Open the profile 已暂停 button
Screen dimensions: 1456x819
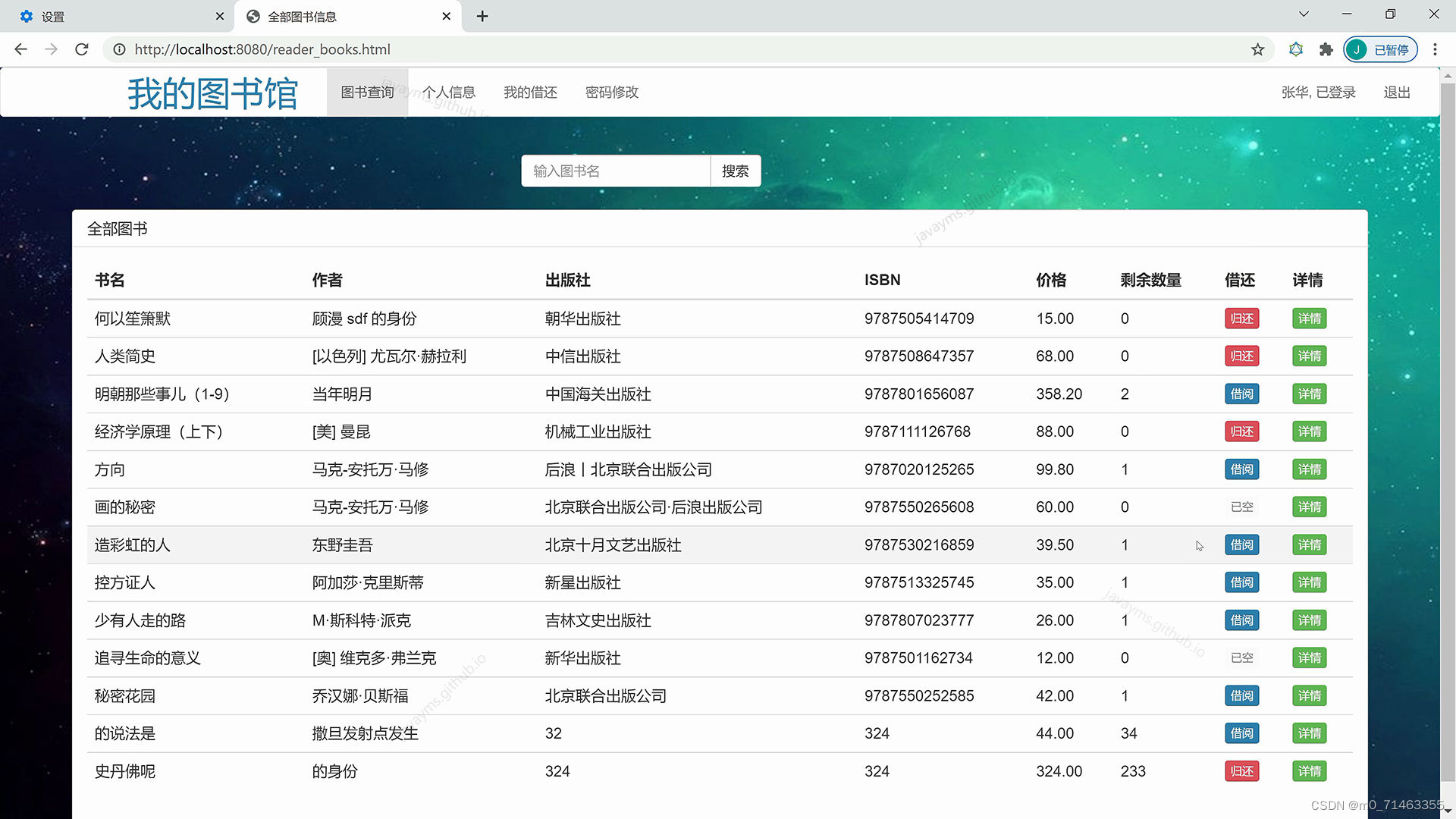1381,49
